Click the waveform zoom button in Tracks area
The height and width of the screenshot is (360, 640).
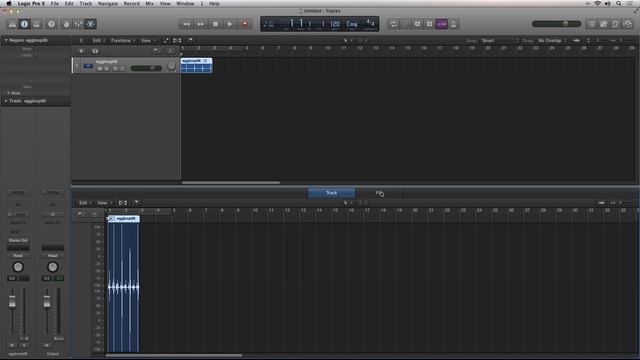tap(576, 40)
